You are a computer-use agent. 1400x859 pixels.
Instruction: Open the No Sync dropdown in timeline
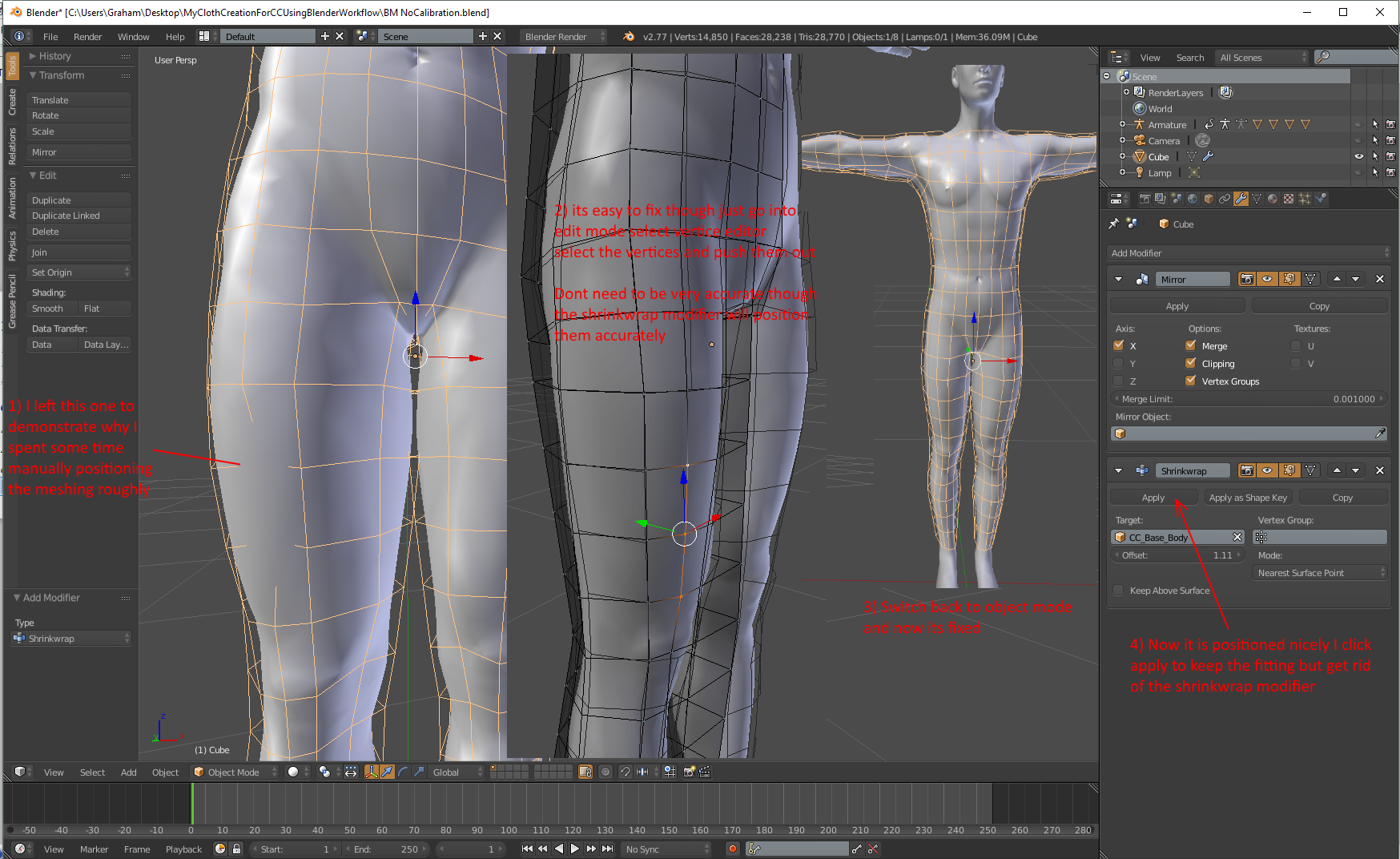pos(666,849)
